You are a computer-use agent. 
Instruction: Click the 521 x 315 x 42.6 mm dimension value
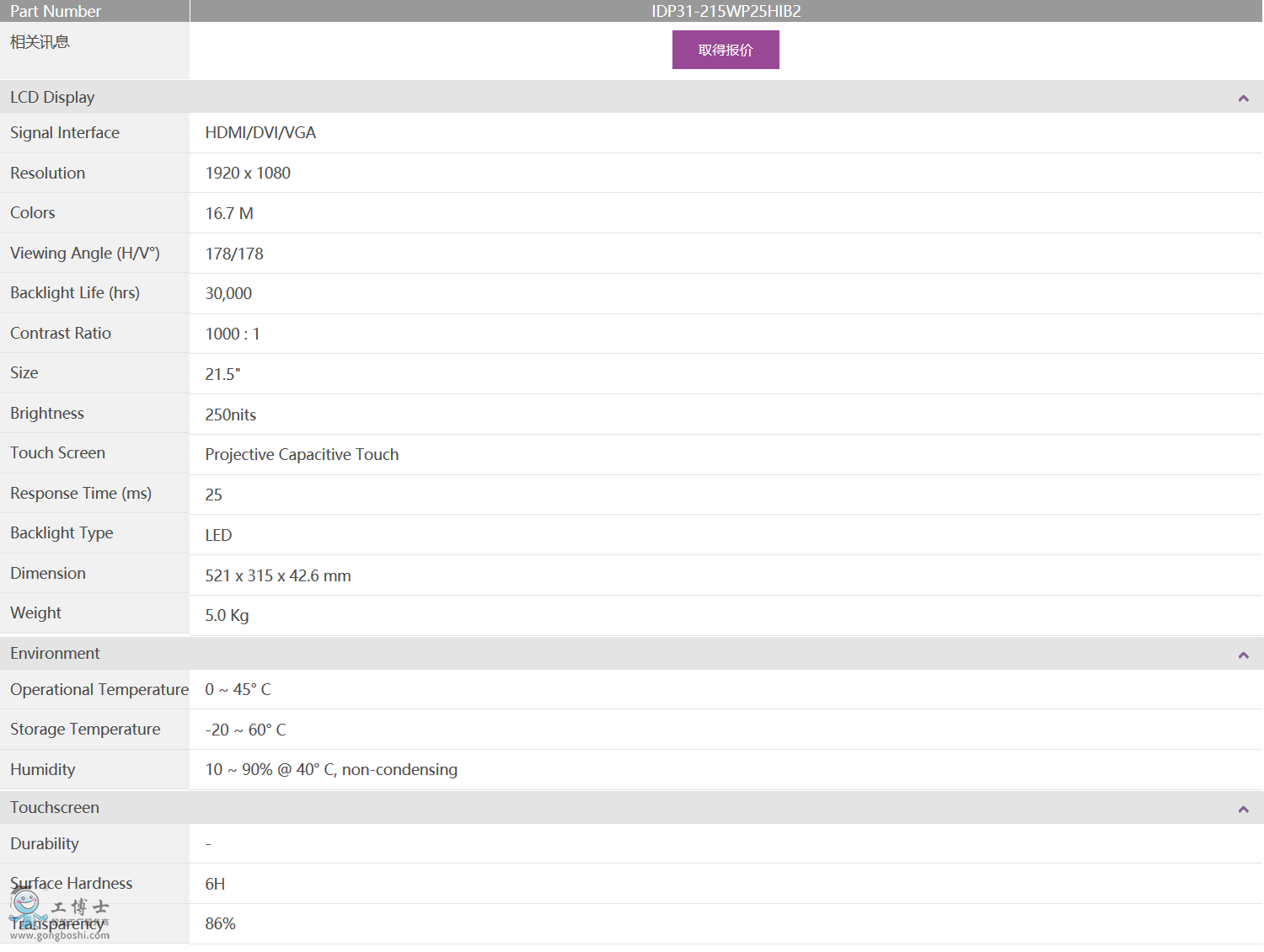278,576
